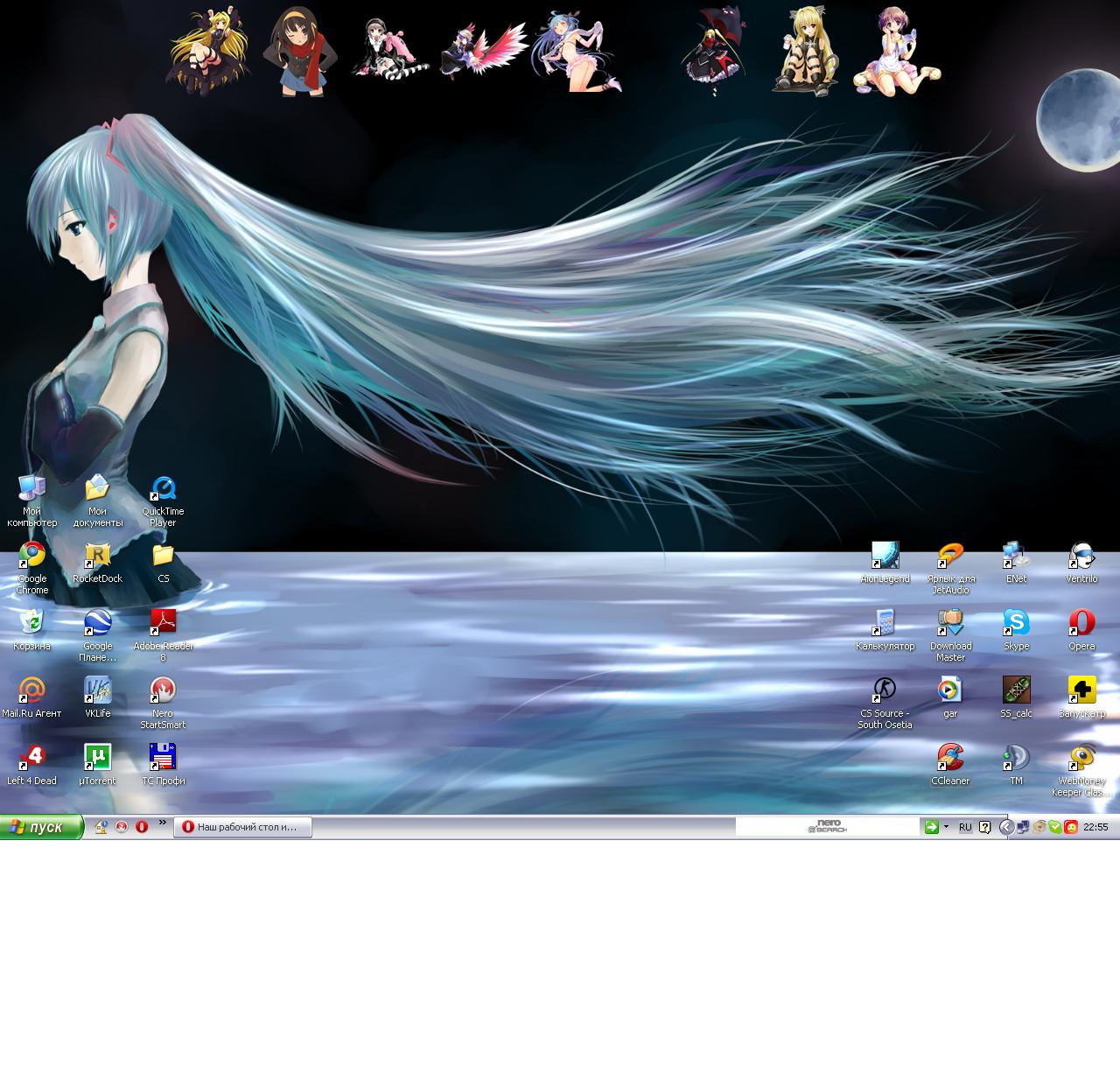Select the Opera desktop icon
1120x1086 pixels.
[1081, 623]
